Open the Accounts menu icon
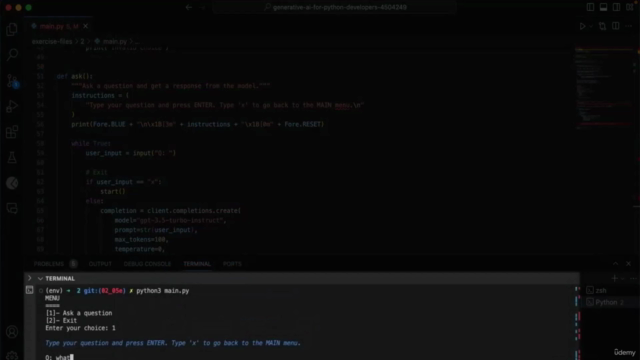 click(x=12, y=332)
